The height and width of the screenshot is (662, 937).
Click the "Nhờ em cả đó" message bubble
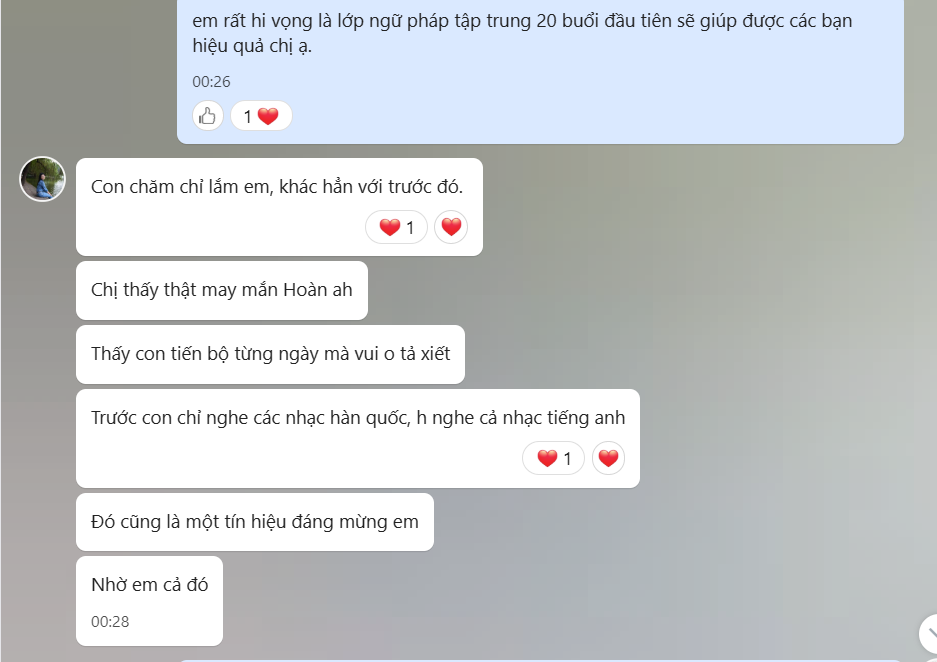[149, 601]
